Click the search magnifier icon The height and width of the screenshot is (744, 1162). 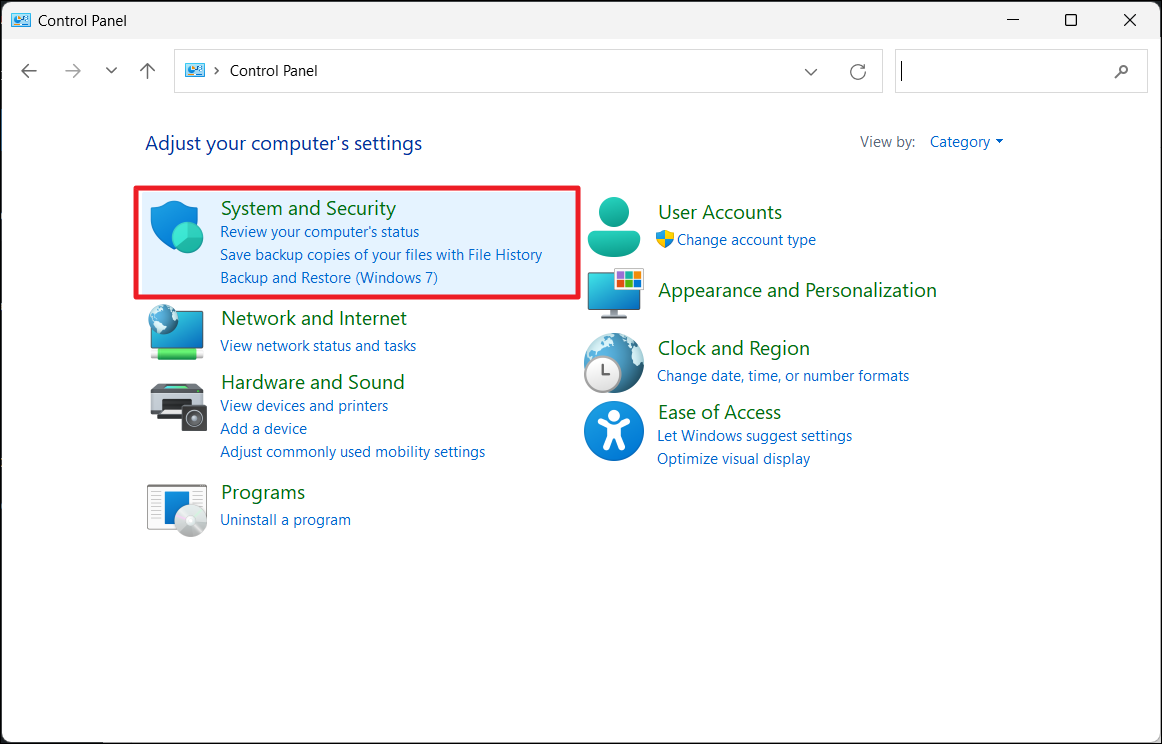click(x=1121, y=71)
